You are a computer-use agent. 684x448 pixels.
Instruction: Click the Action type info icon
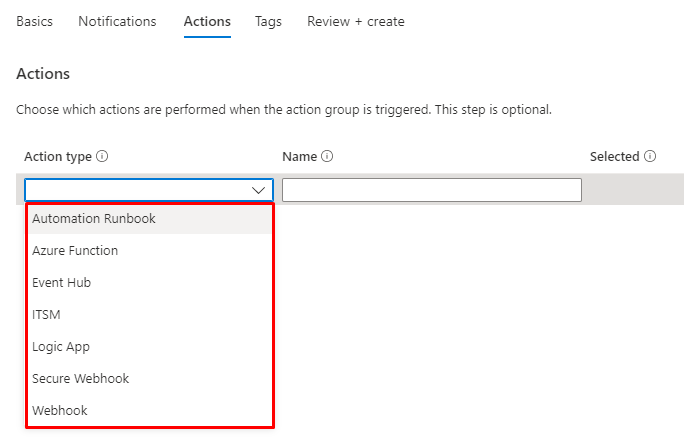(x=102, y=157)
